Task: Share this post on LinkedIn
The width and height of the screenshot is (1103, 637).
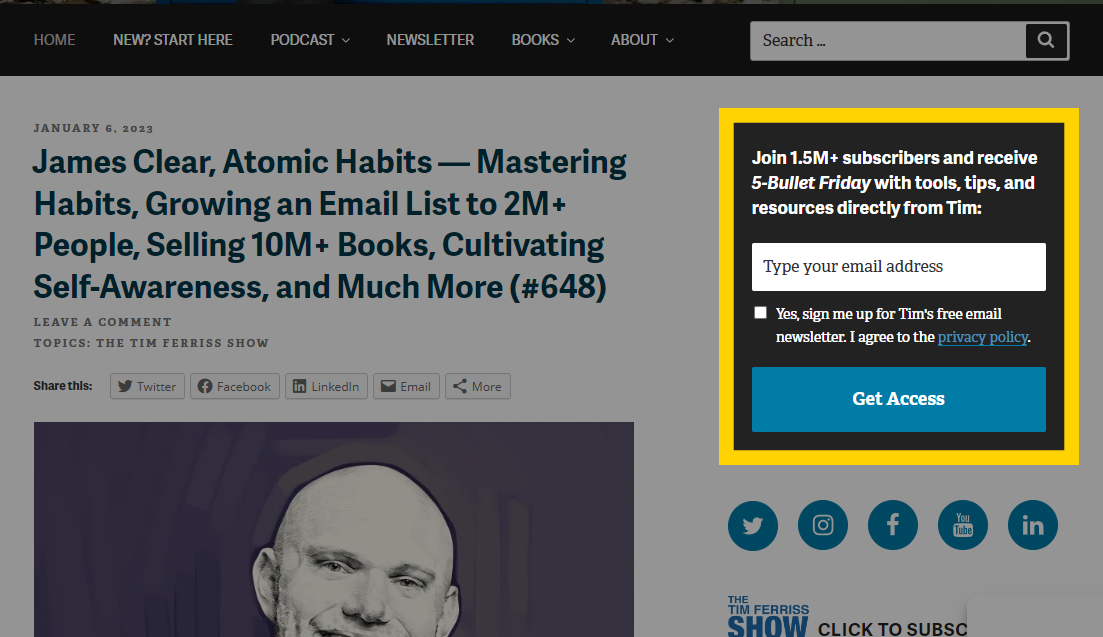Action: [x=326, y=386]
